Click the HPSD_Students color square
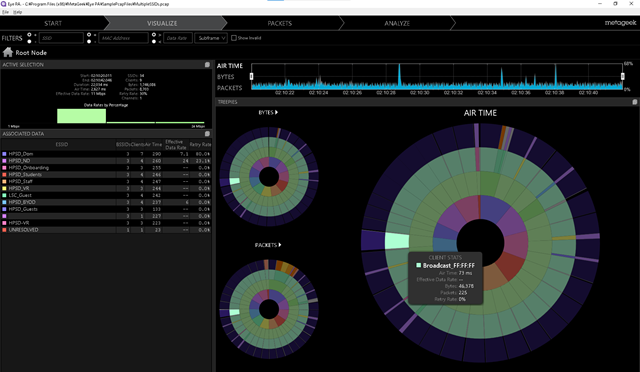The image size is (640, 372). tap(4, 175)
